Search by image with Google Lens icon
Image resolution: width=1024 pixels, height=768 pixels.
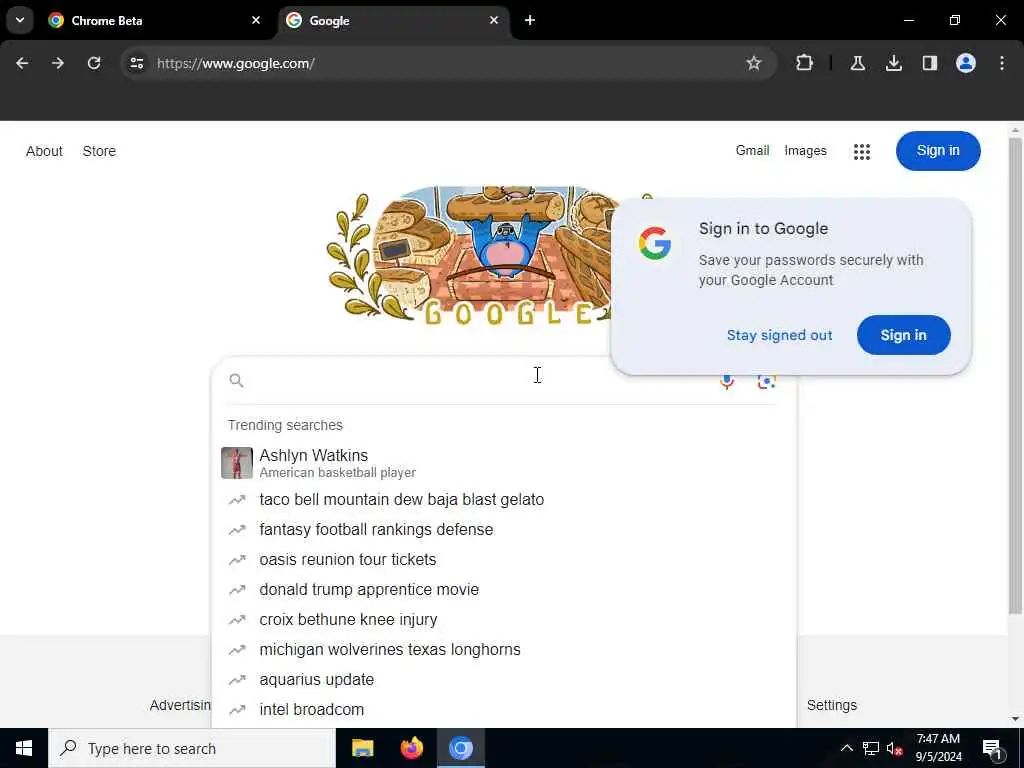pos(766,381)
